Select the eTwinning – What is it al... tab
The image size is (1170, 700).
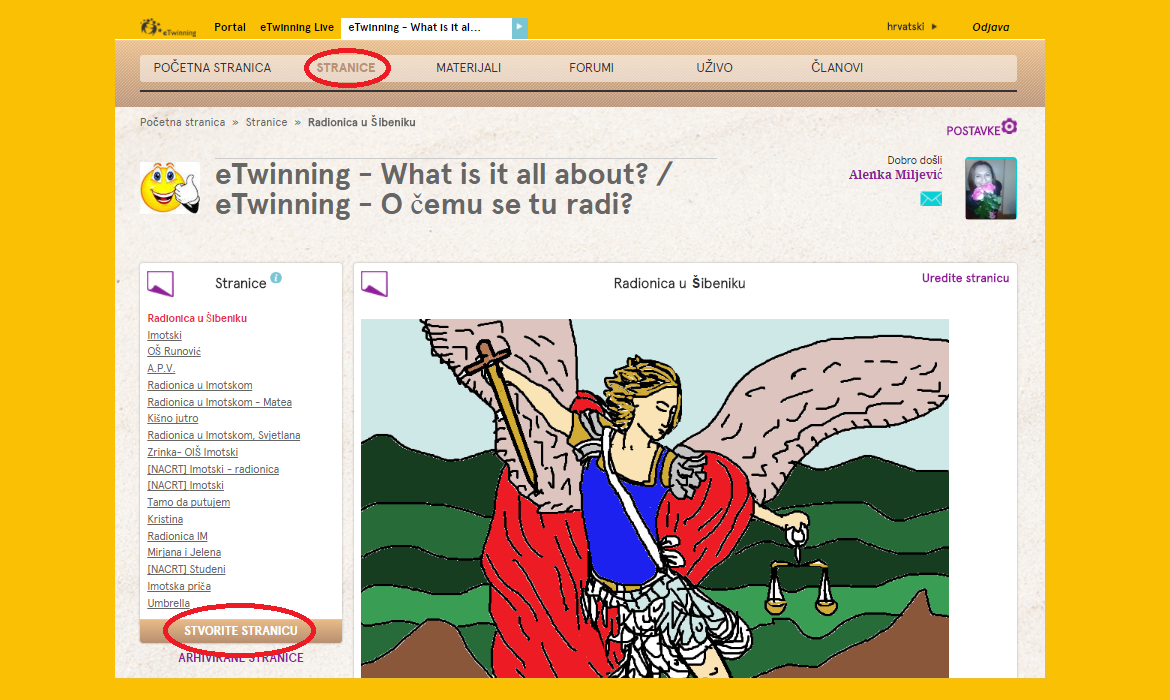(x=426, y=28)
